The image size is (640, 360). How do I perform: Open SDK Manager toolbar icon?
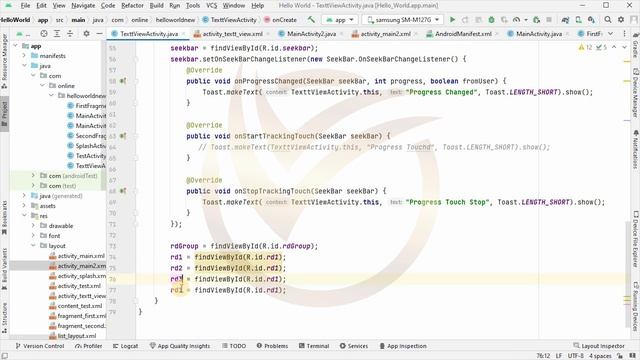tap(591, 19)
